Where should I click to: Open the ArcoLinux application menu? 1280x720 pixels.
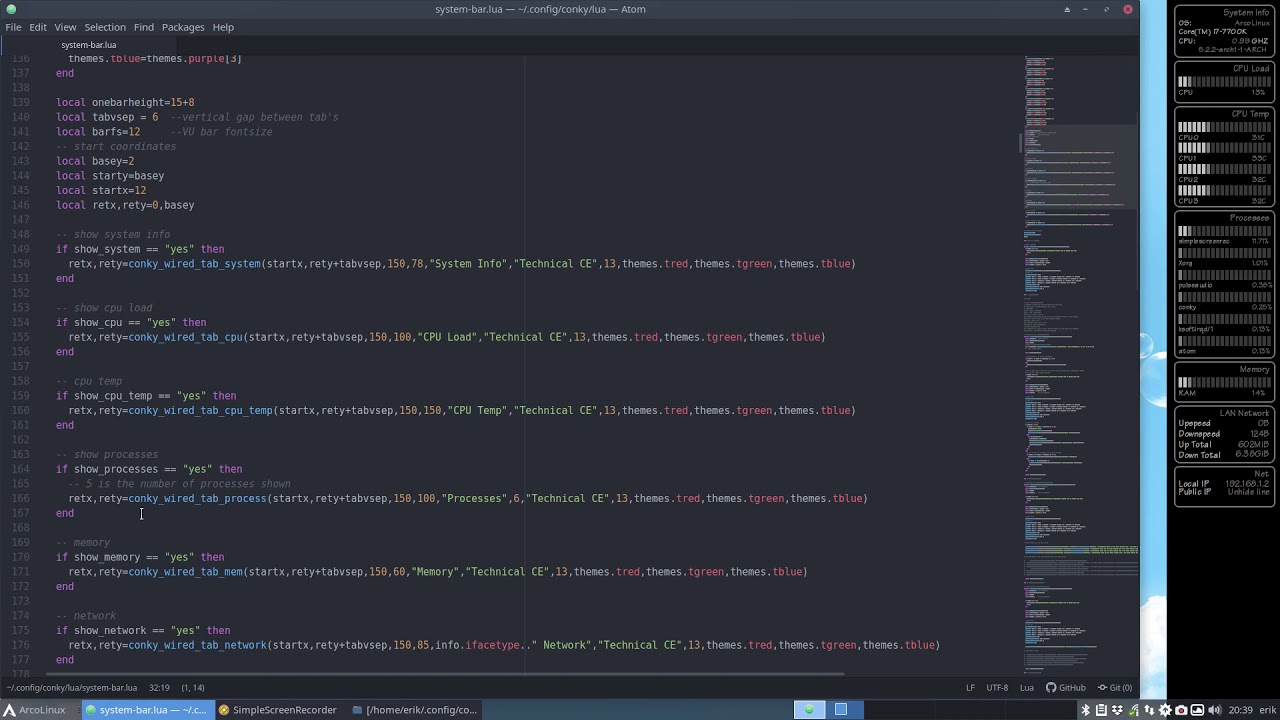click(35, 710)
